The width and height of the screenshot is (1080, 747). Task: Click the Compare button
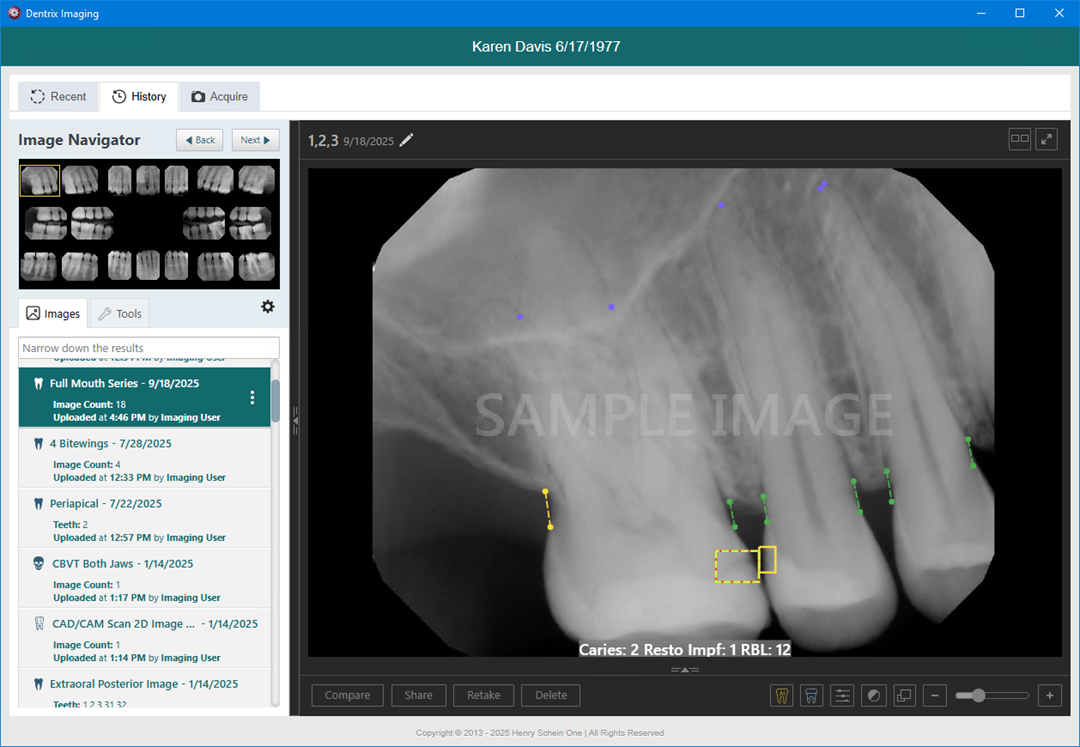(x=347, y=695)
